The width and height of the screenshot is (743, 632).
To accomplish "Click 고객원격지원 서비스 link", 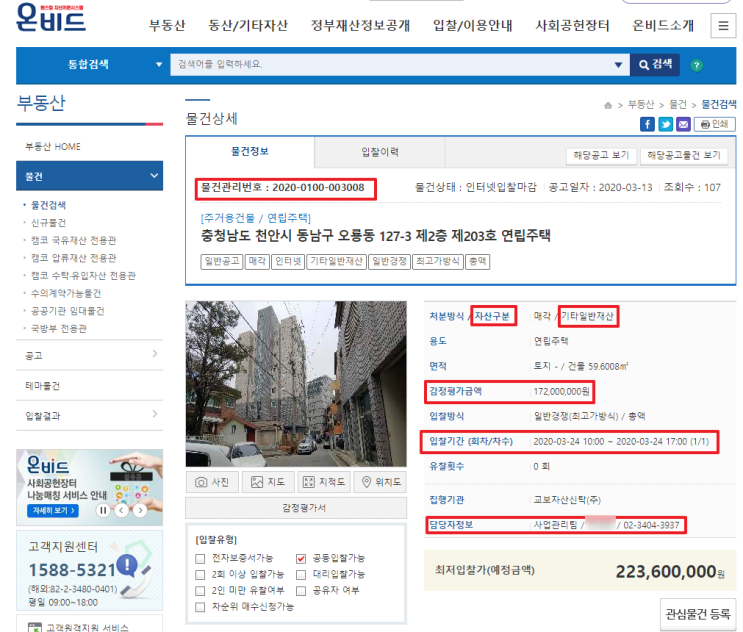I will 87,628.
